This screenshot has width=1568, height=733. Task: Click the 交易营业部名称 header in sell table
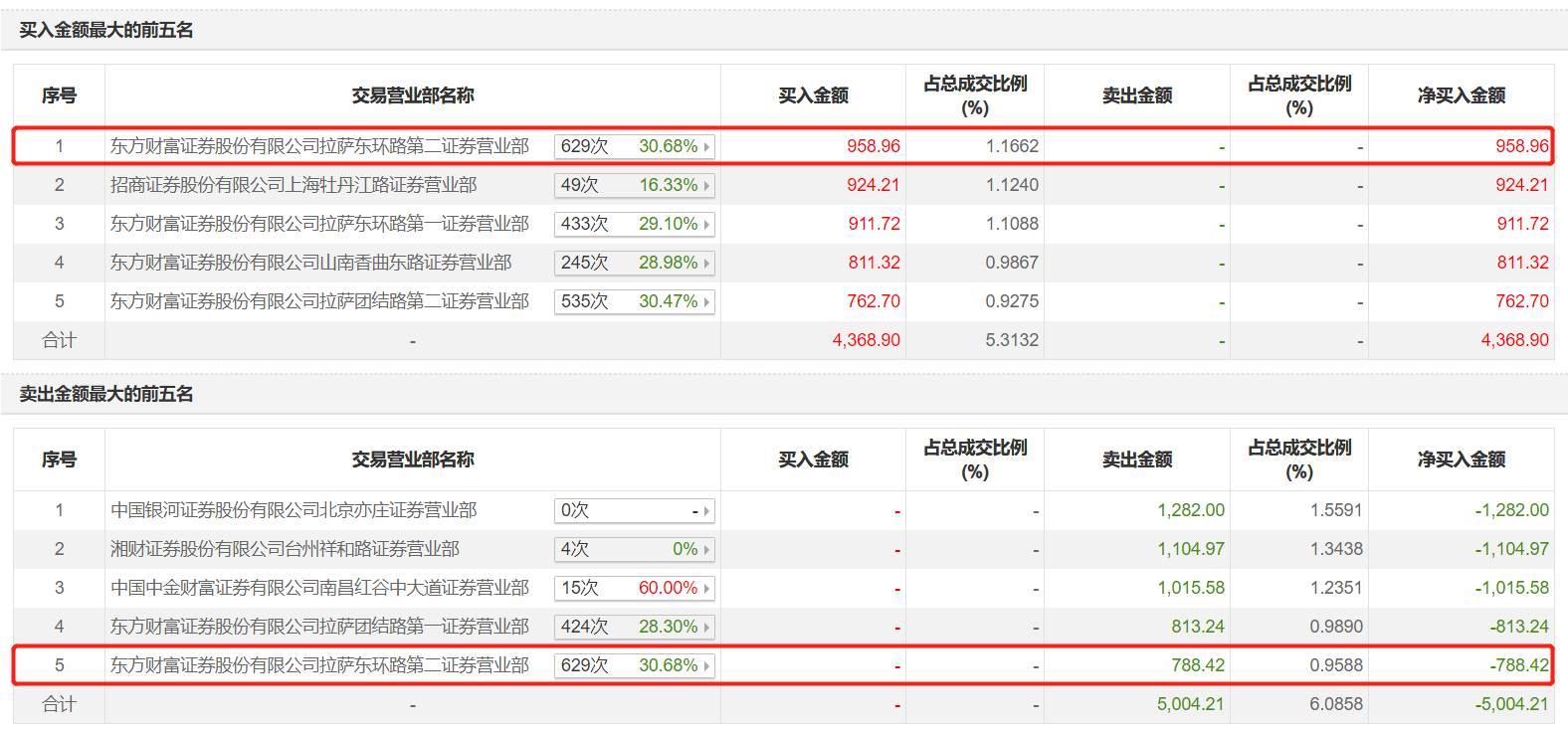tap(413, 459)
